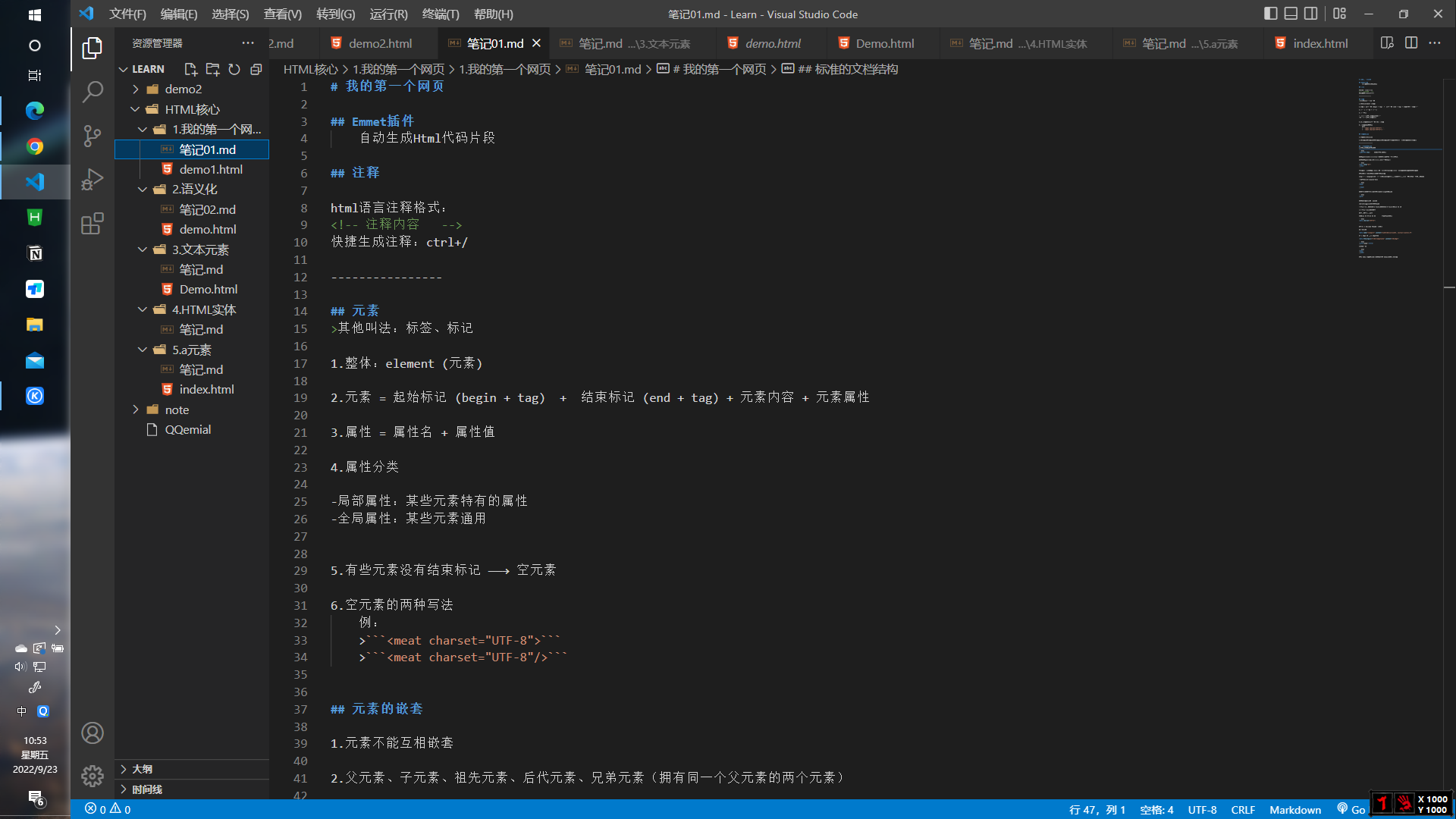
Task: Toggle the secondary side bar layout button
Action: click(1311, 14)
